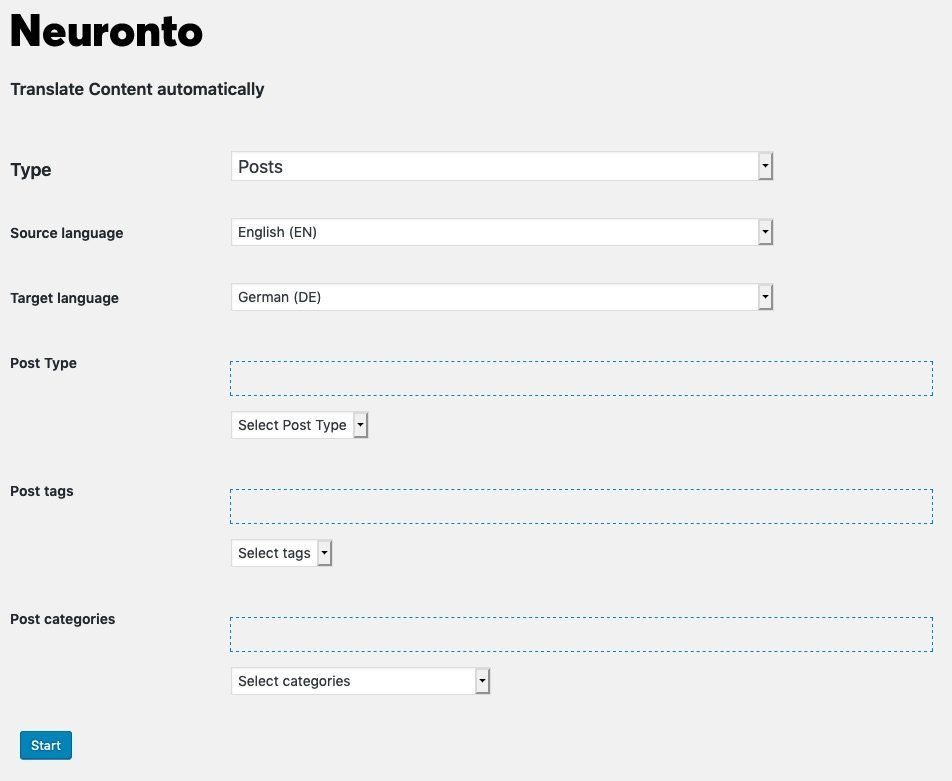Click the Source language label
The width and height of the screenshot is (952, 781).
click(67, 233)
